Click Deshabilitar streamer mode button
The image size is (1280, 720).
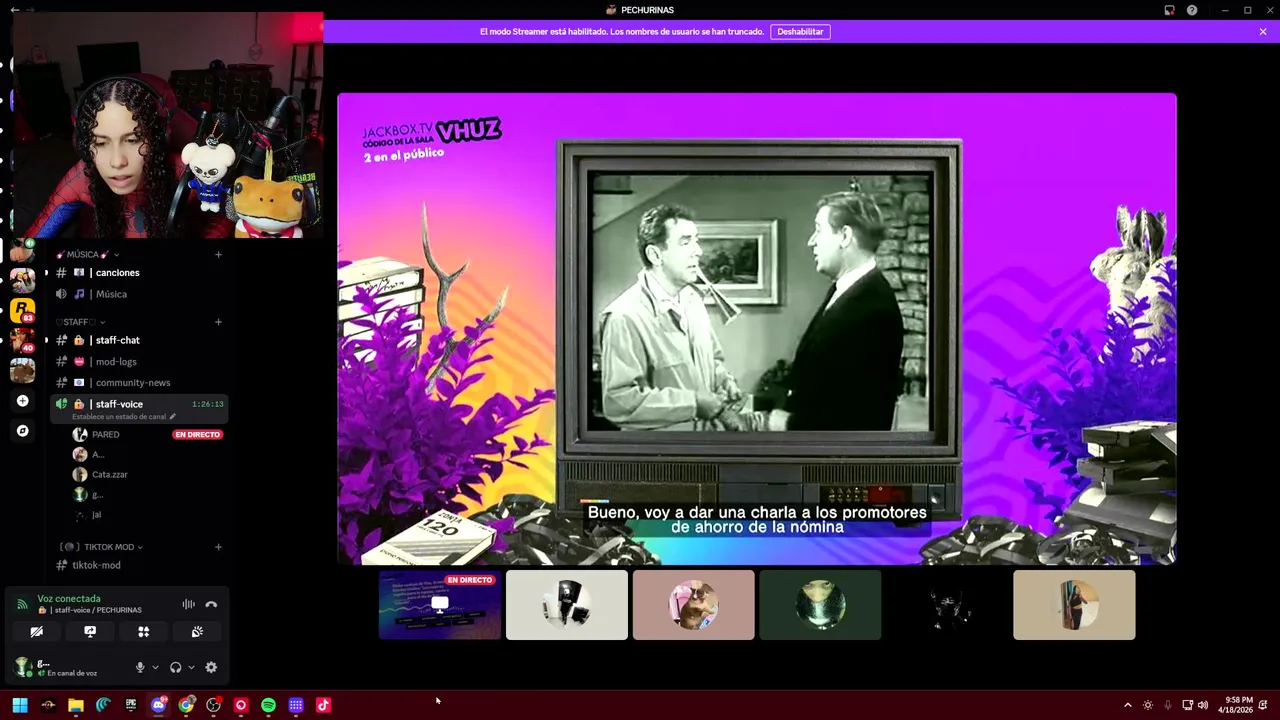(x=800, y=32)
